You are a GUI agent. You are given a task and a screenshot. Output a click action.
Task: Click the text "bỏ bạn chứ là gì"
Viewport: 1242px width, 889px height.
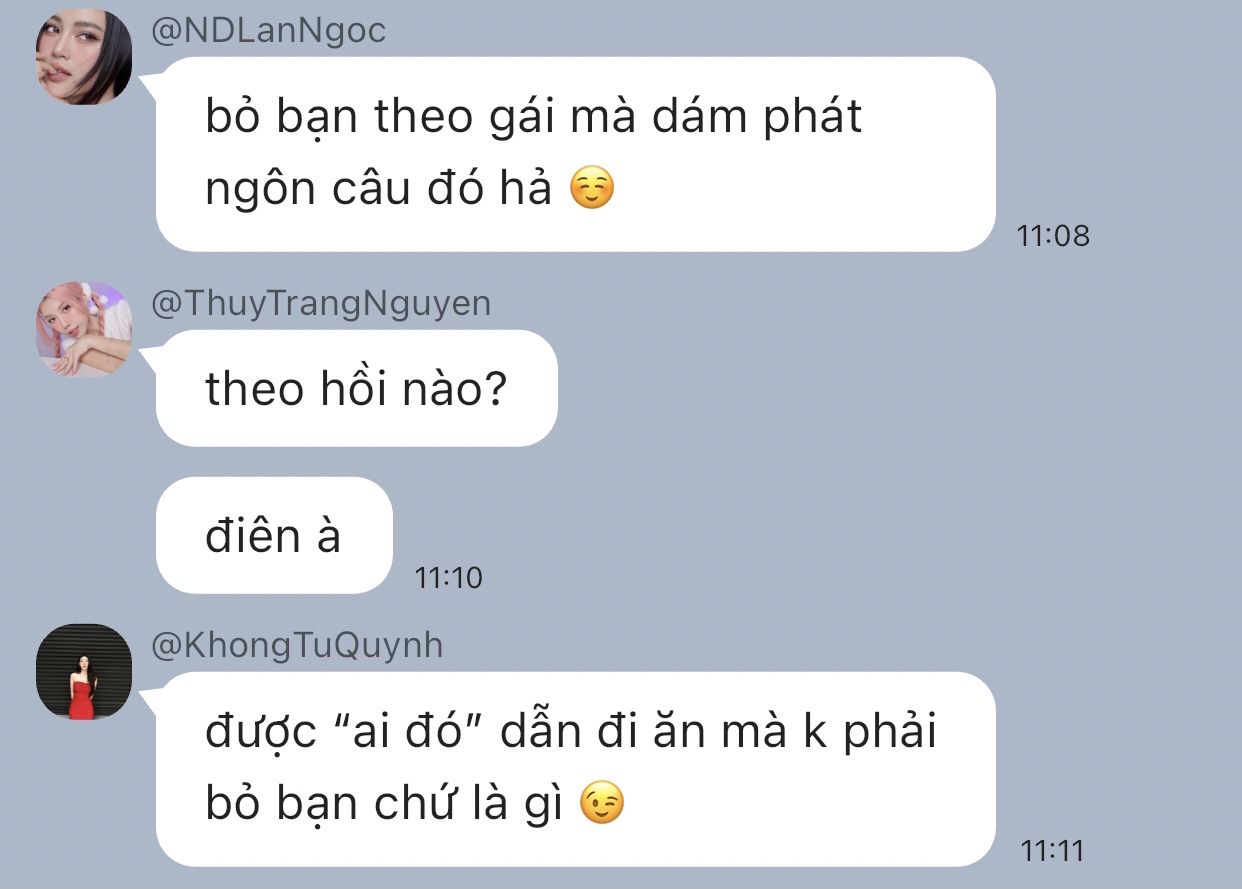[386, 805]
